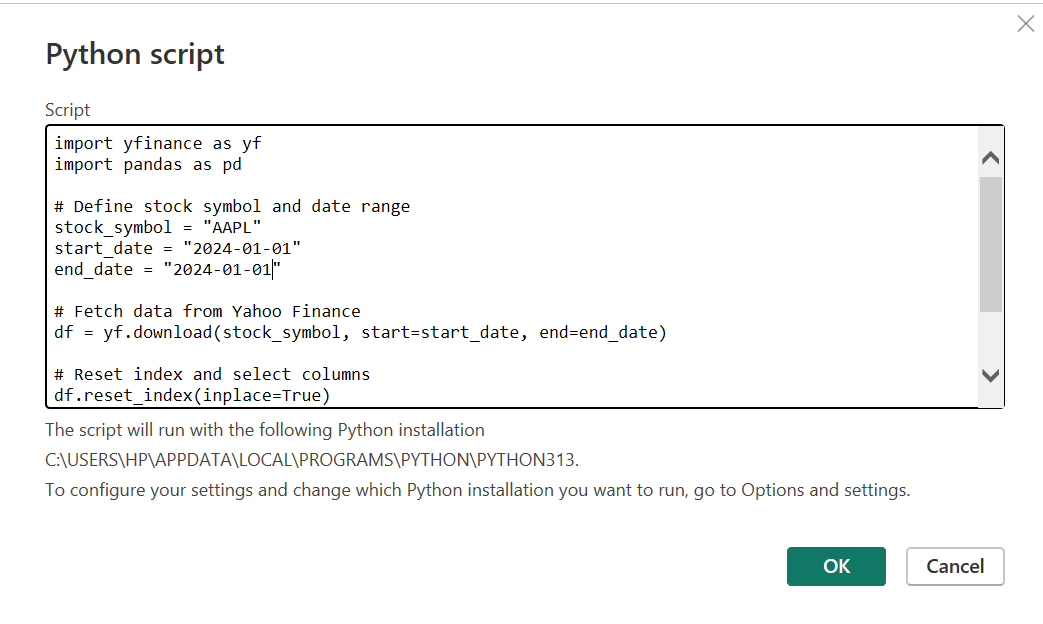1043x624 pixels.
Task: Place cursor in the start_date line
Action: [177, 248]
